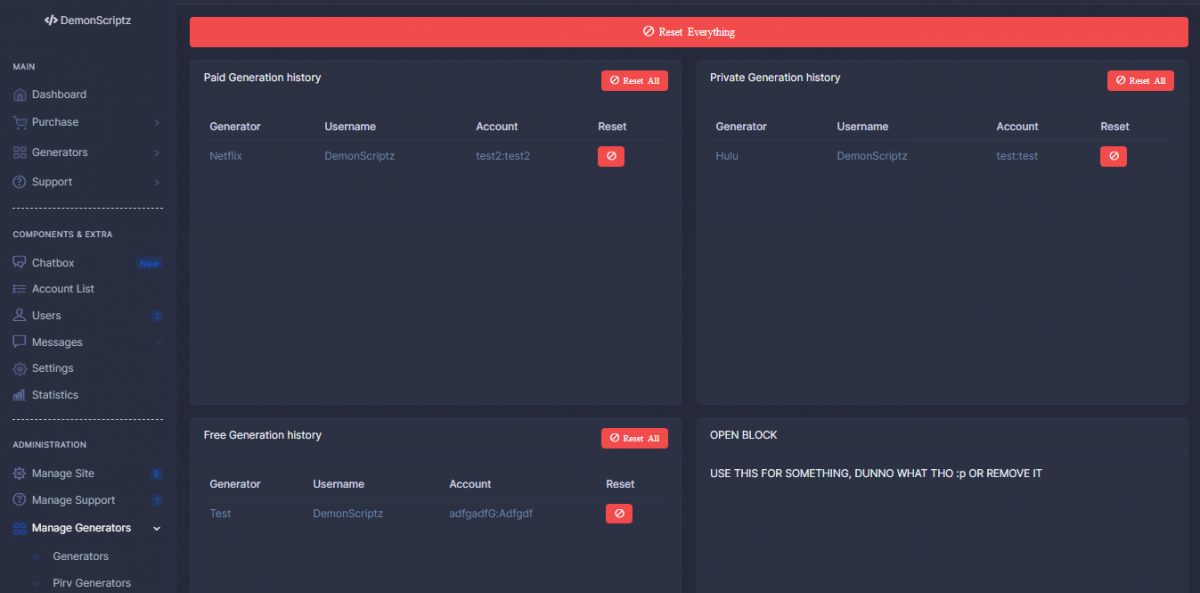The height and width of the screenshot is (593, 1200).
Task: Expand the Purchase submenu
Action: click(x=156, y=123)
